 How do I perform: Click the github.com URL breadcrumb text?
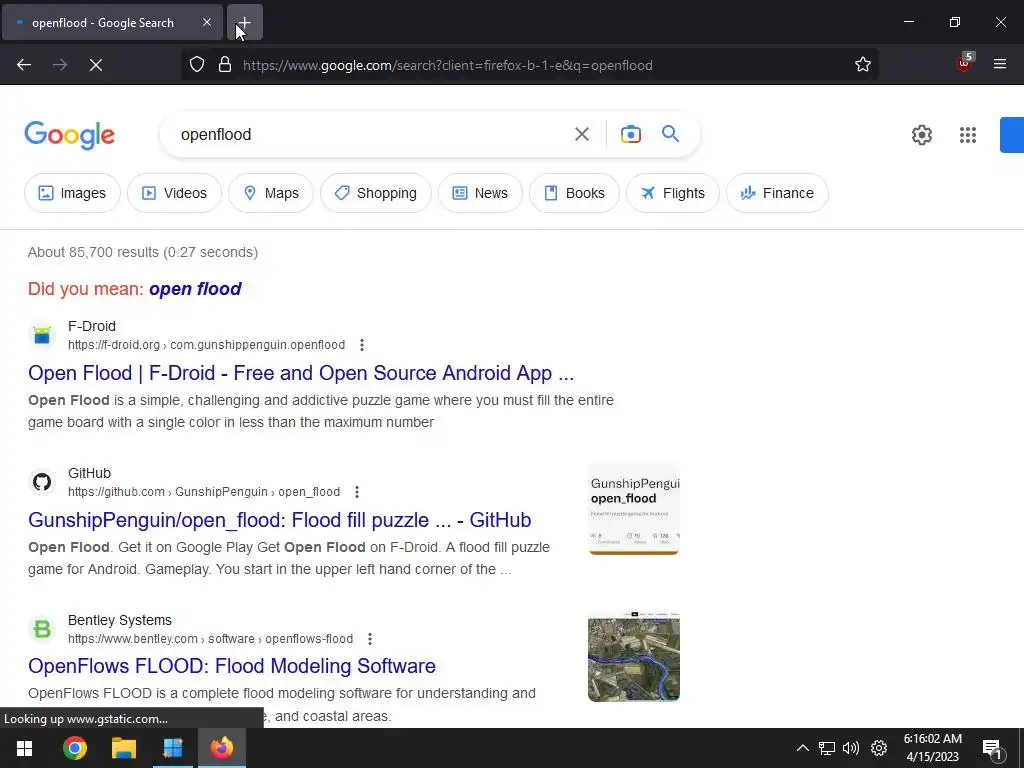click(x=204, y=492)
